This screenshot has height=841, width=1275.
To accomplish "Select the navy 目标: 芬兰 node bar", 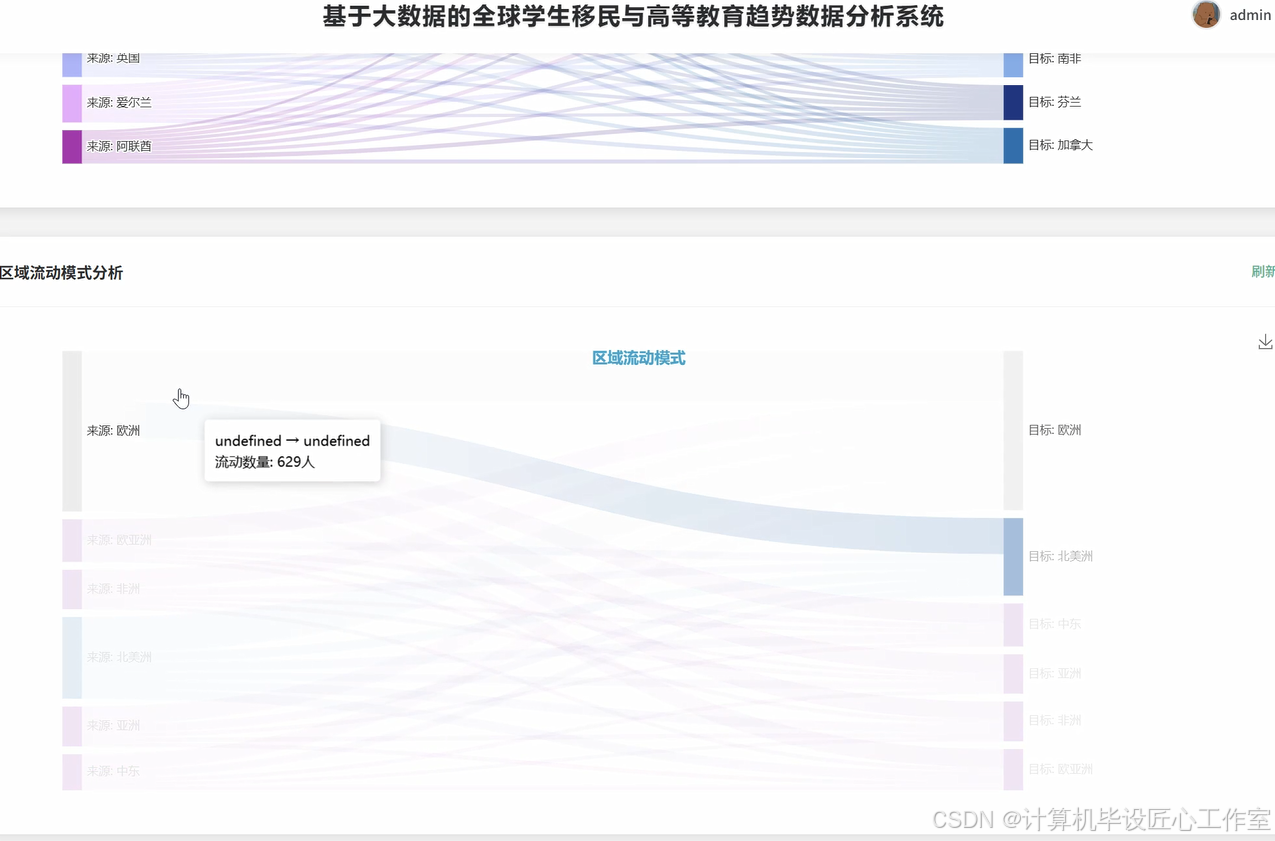I will click(x=1013, y=102).
